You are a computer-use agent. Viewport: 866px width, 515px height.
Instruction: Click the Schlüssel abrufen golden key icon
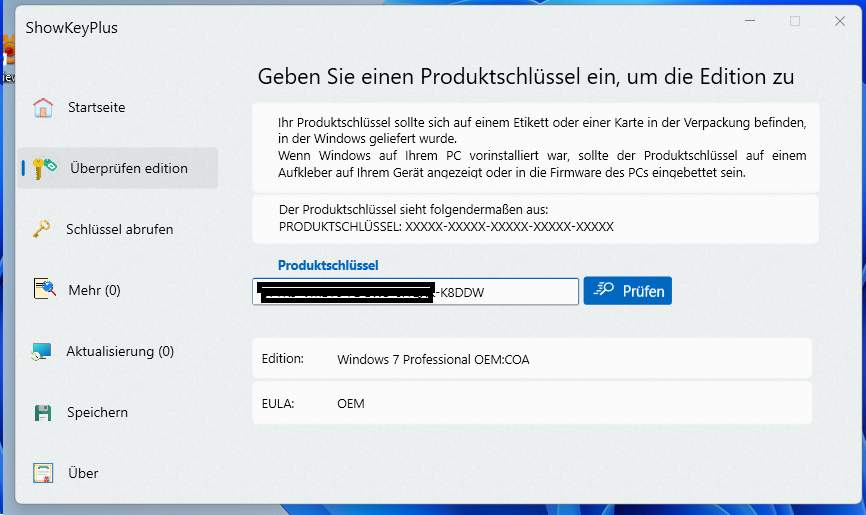[41, 229]
